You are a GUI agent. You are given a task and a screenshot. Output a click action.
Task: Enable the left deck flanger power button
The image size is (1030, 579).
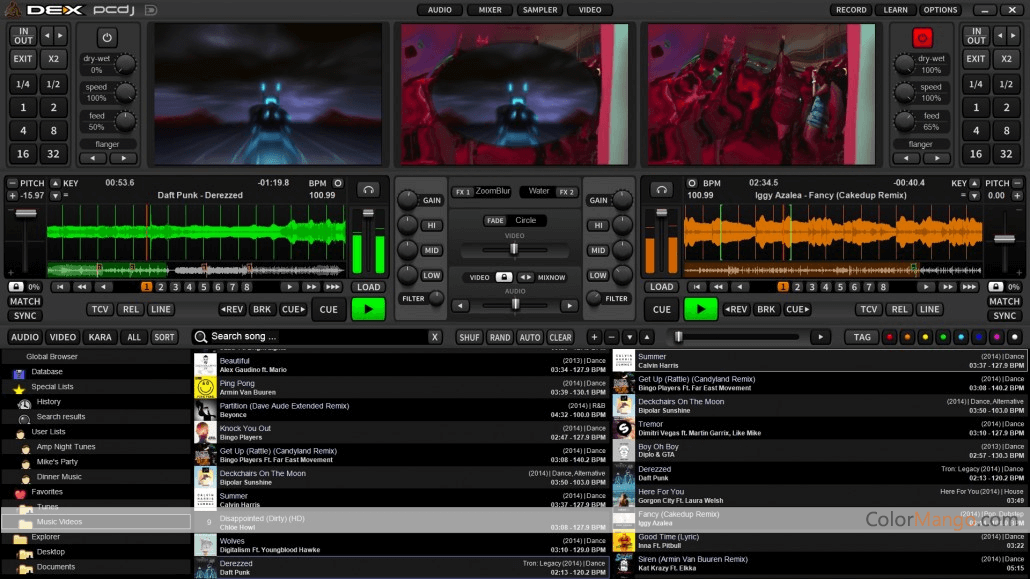tap(107, 38)
